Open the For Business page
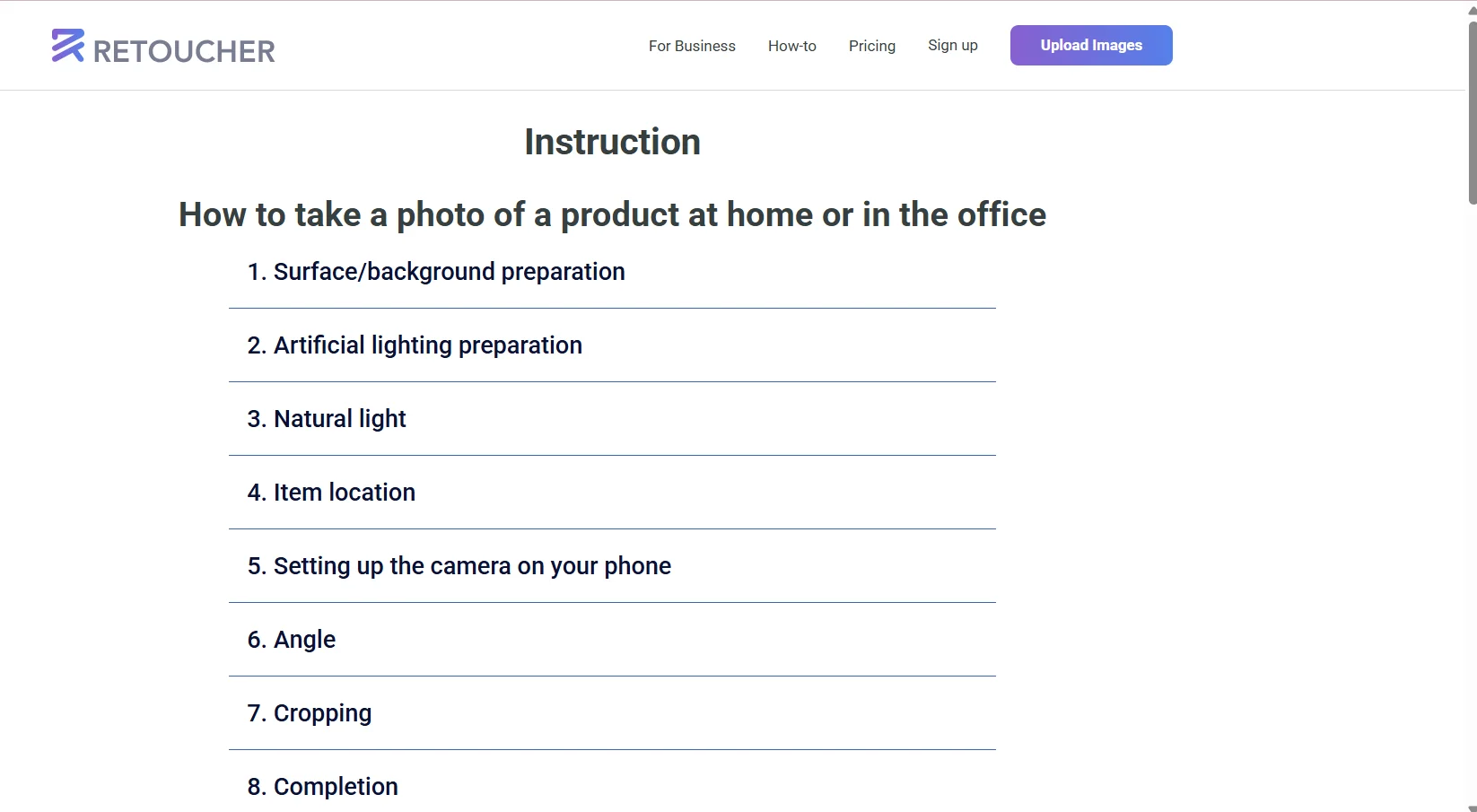Screen dimensions: 1477x812 (691, 46)
